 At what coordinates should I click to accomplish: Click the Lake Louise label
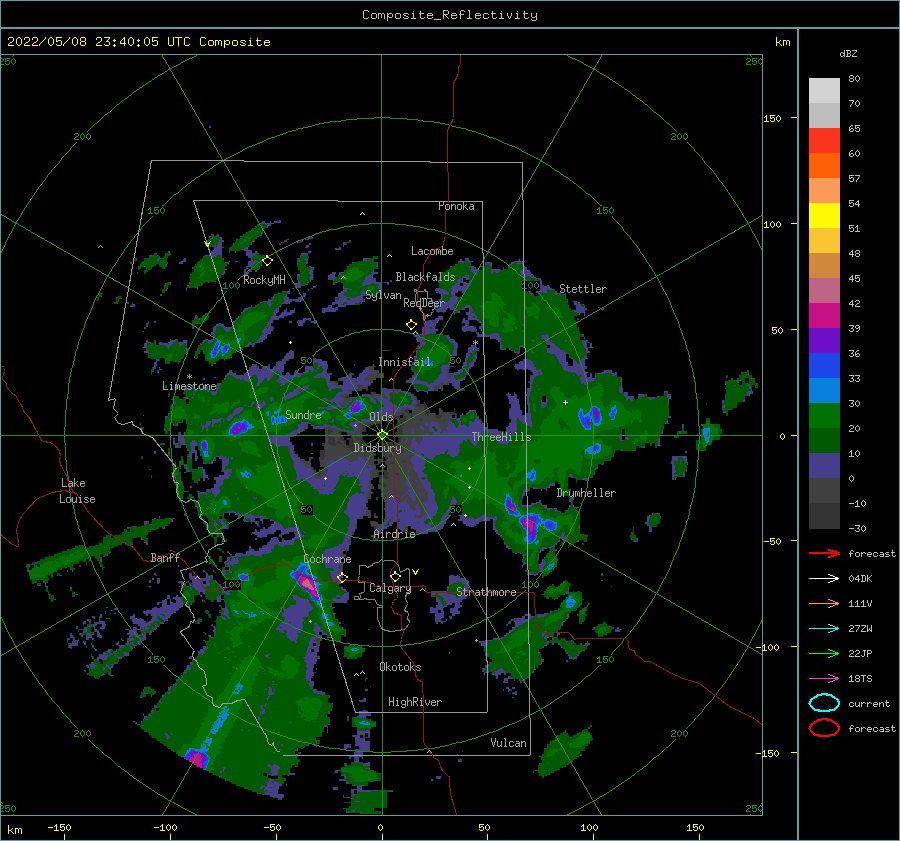click(x=77, y=491)
